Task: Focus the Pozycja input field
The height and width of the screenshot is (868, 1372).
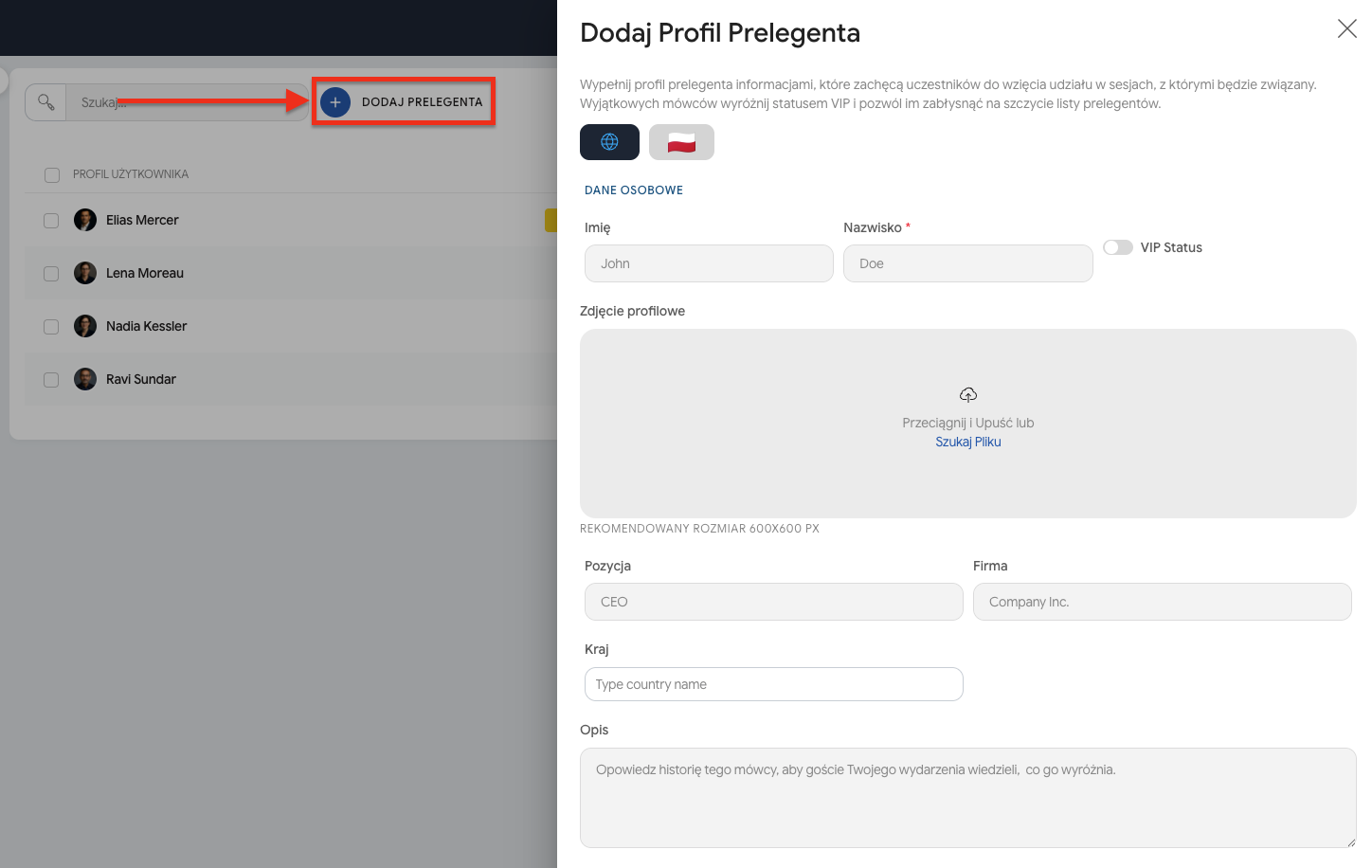Action: coord(774,602)
